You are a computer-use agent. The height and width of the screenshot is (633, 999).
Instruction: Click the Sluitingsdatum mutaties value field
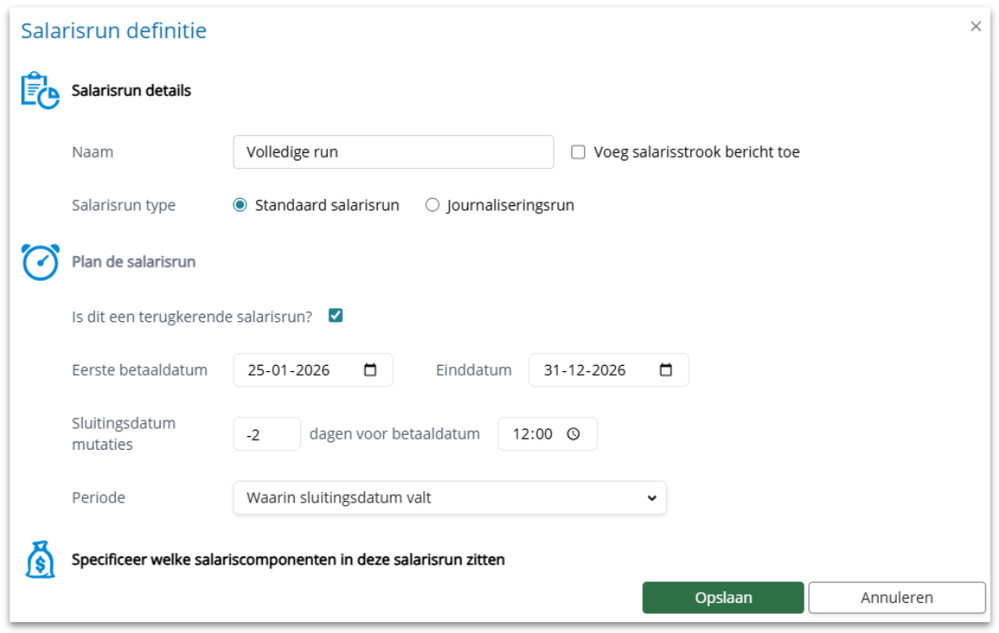pos(266,433)
